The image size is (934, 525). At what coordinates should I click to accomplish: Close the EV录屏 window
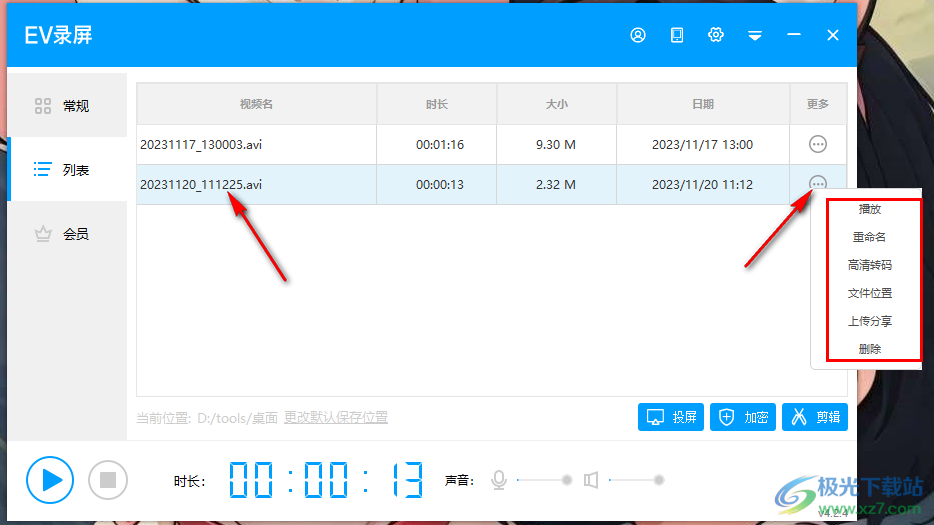click(833, 35)
